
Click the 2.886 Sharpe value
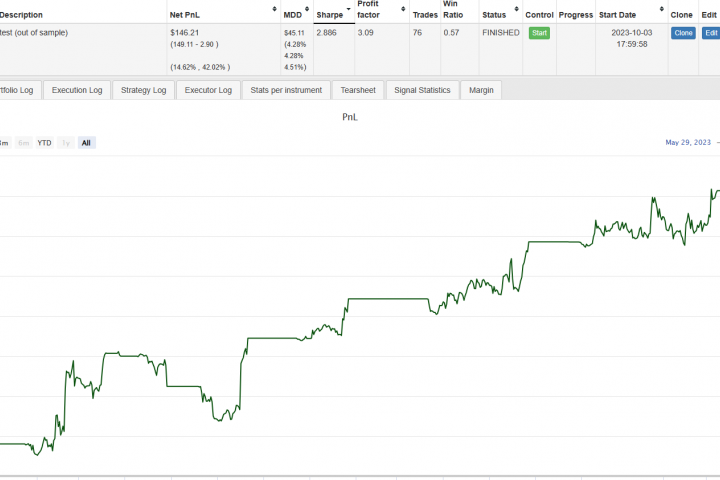(x=326, y=33)
